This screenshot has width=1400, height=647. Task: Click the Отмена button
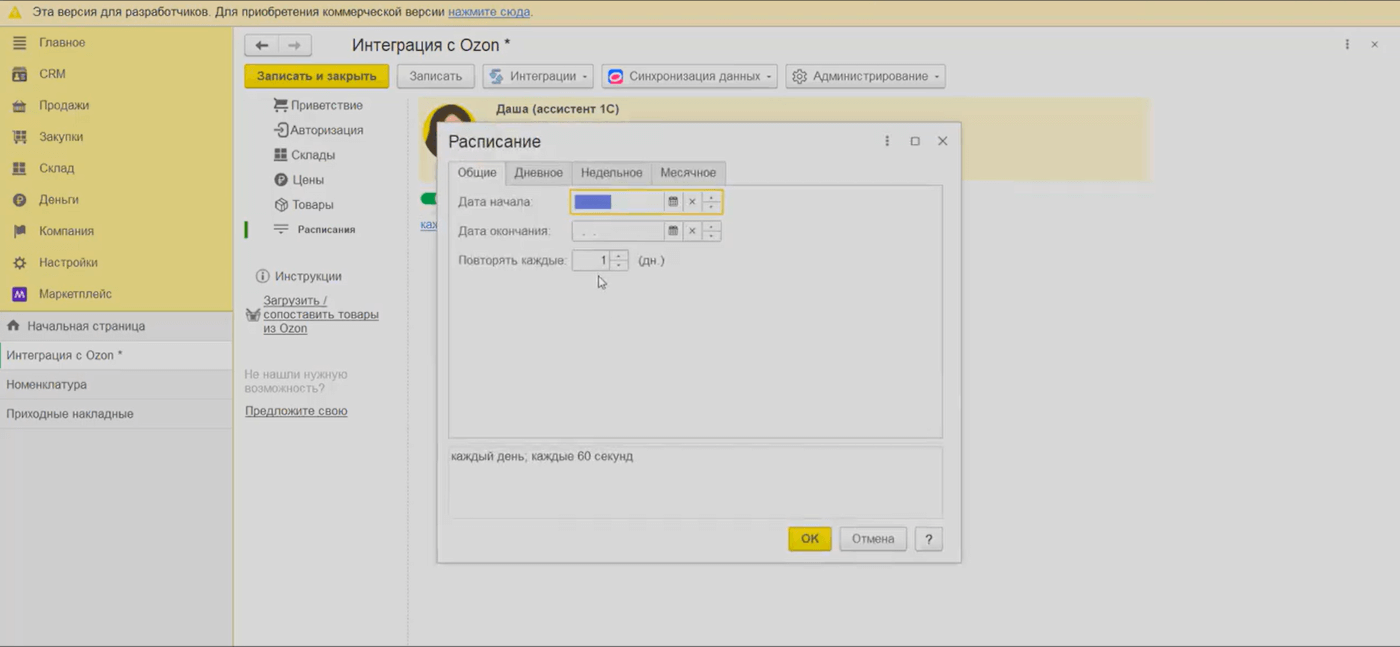873,539
